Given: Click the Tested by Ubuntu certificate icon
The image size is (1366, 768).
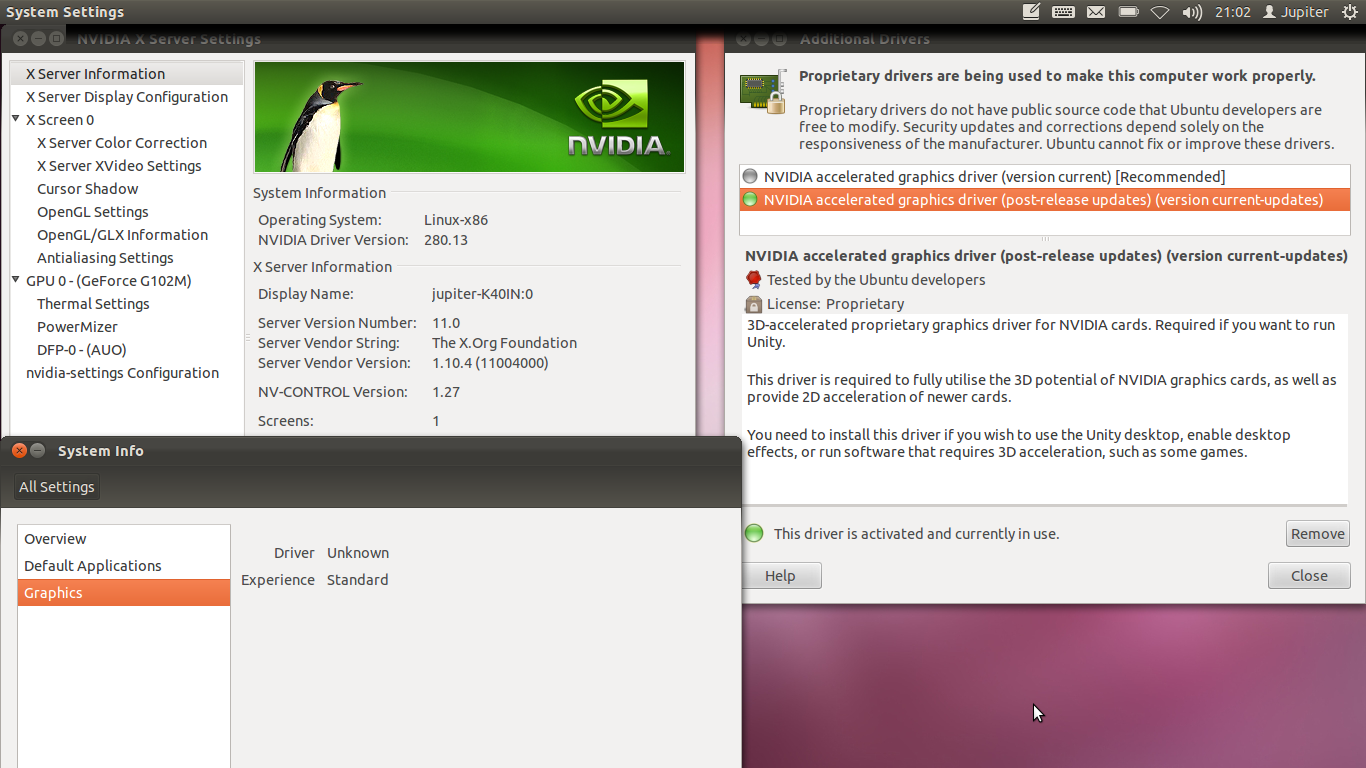Looking at the screenshot, I should coord(754,280).
